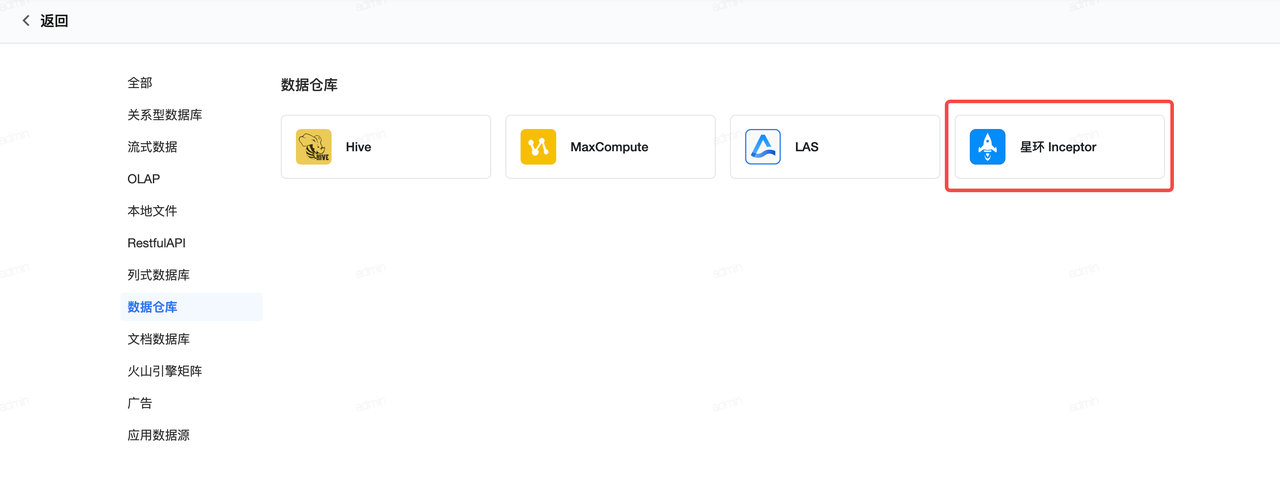Click the LAS card label text
Screen dimensions: 1280x484
[x=807, y=147]
